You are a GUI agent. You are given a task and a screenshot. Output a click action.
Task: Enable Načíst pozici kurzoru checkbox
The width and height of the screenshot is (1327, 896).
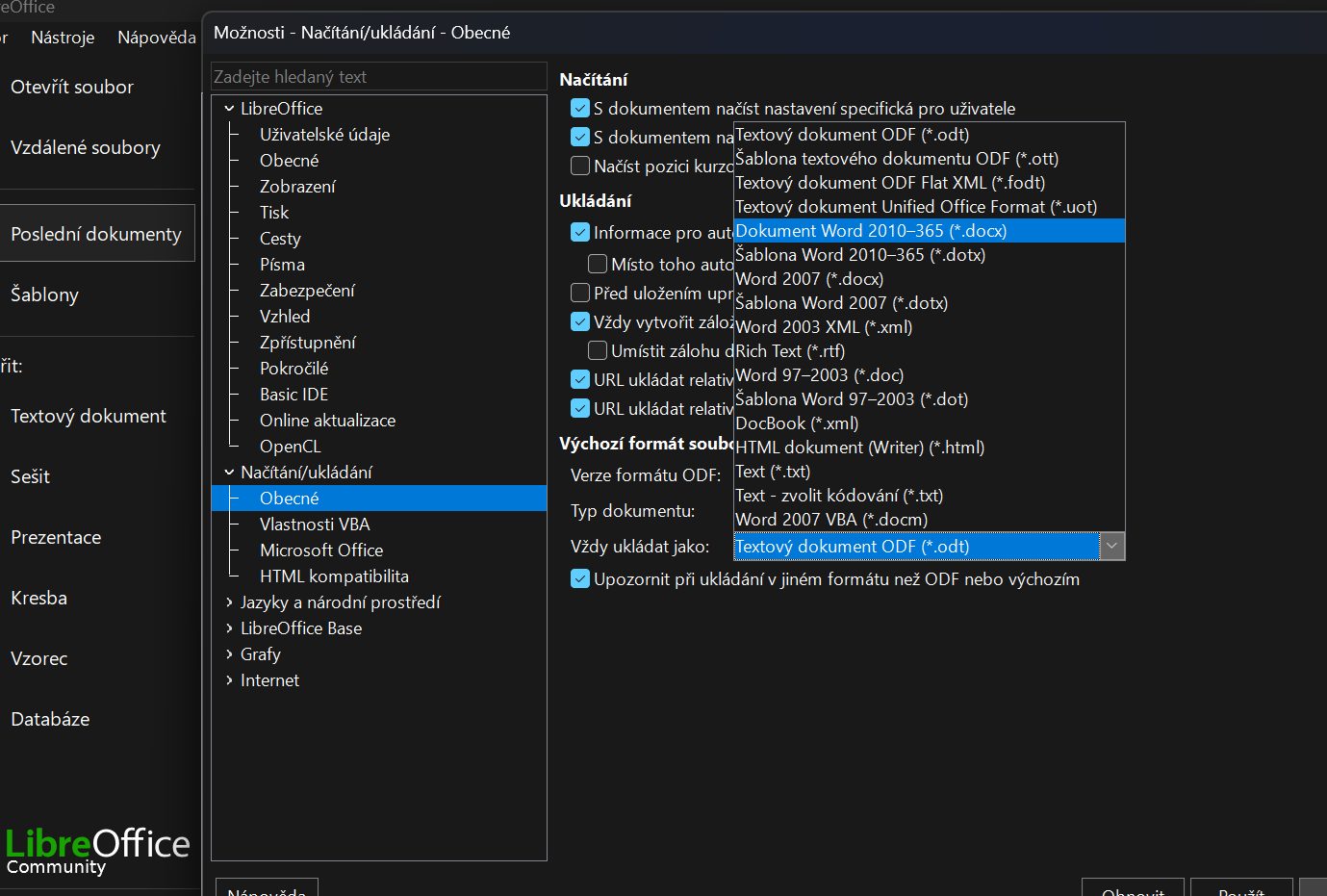(x=580, y=166)
